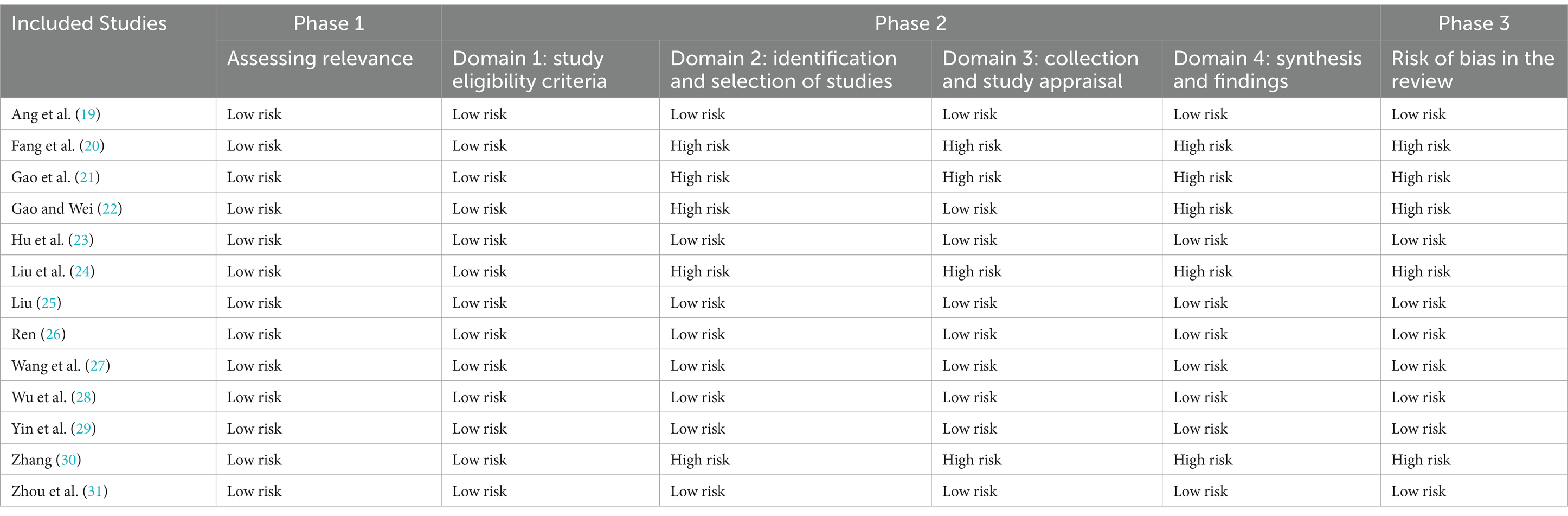Viewport: 1568px width, 516px height.
Task: Open citation link 19 for Ang et al.
Action: (x=88, y=114)
